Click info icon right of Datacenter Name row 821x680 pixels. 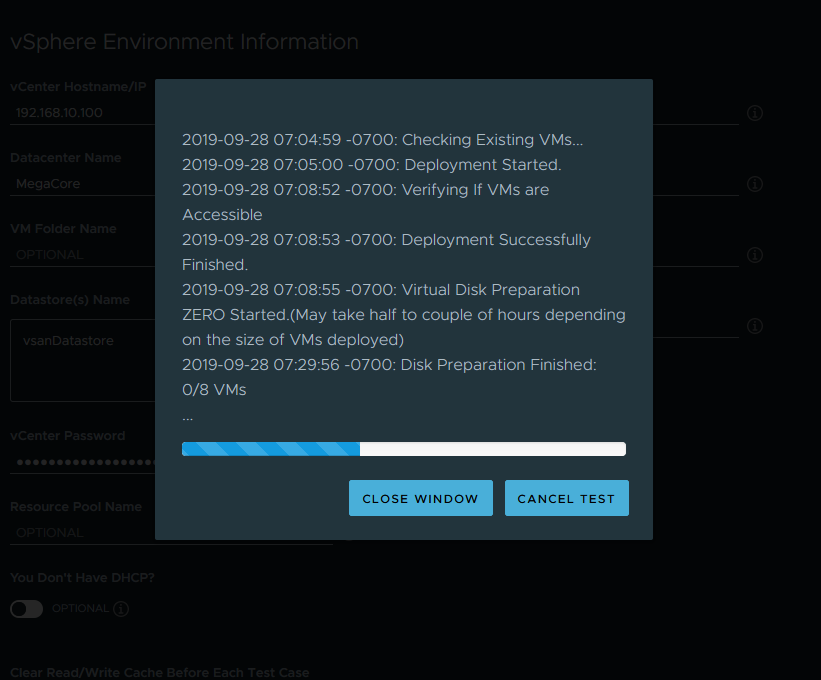755,184
